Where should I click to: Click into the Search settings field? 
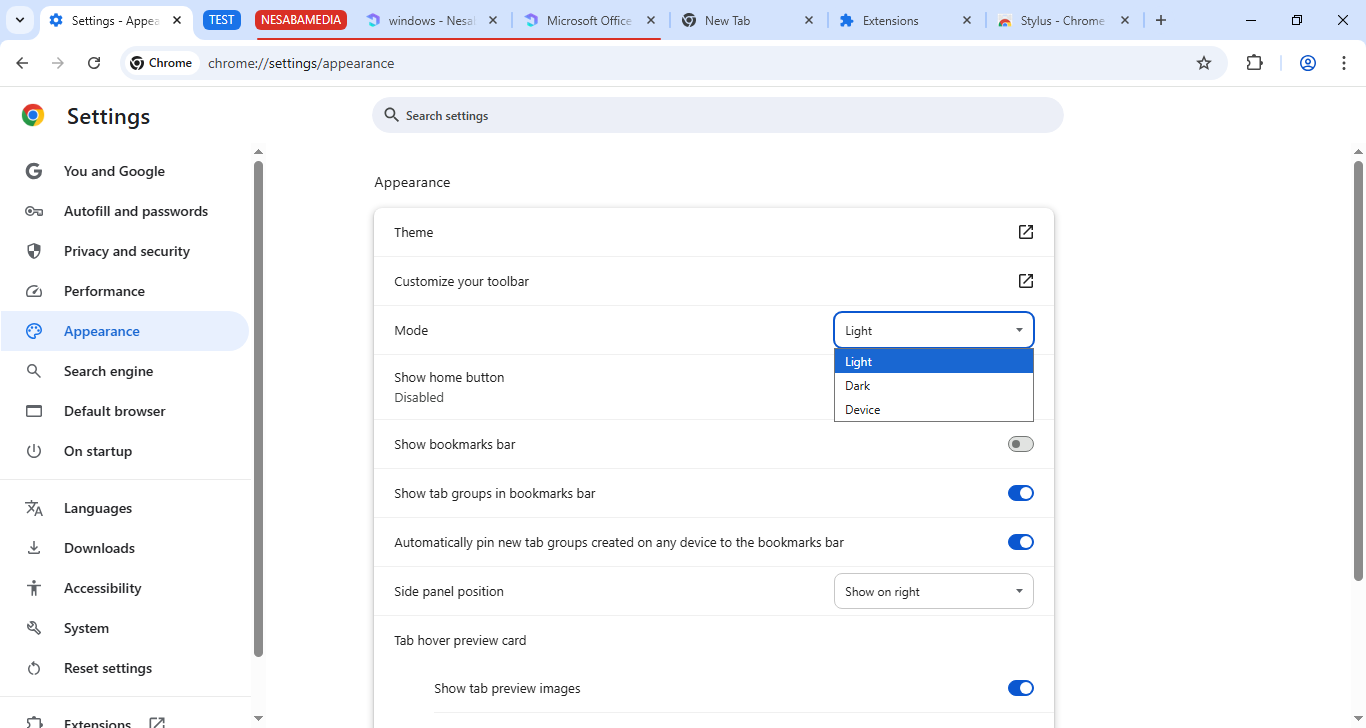[720, 116]
